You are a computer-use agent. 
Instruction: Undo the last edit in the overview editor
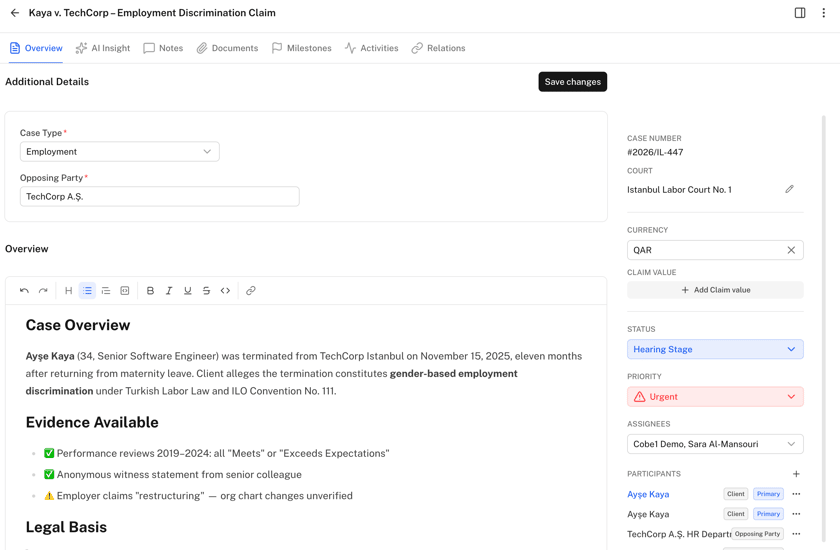(24, 291)
